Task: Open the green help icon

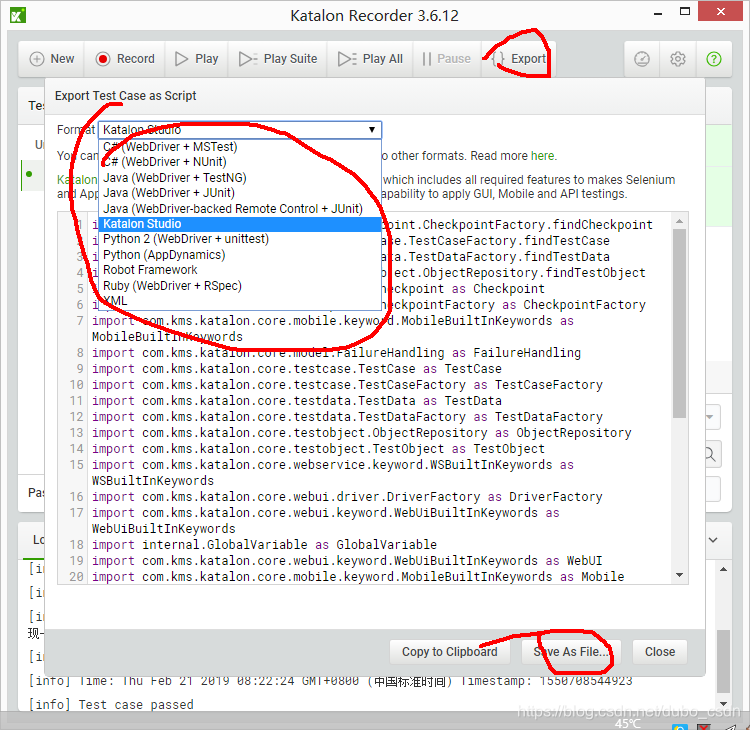Action: [x=714, y=59]
